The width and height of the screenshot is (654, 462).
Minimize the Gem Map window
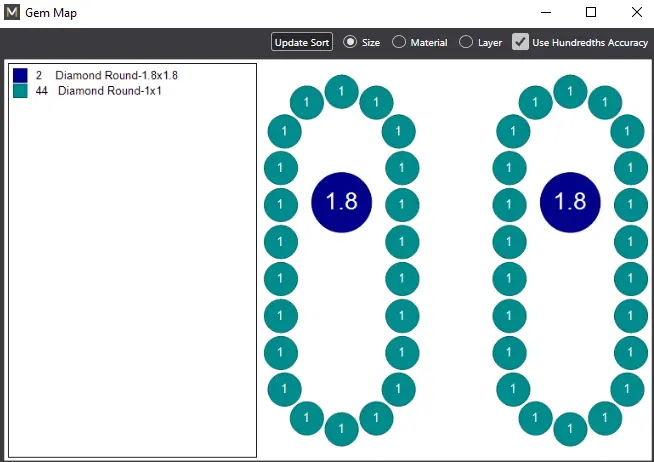point(546,13)
